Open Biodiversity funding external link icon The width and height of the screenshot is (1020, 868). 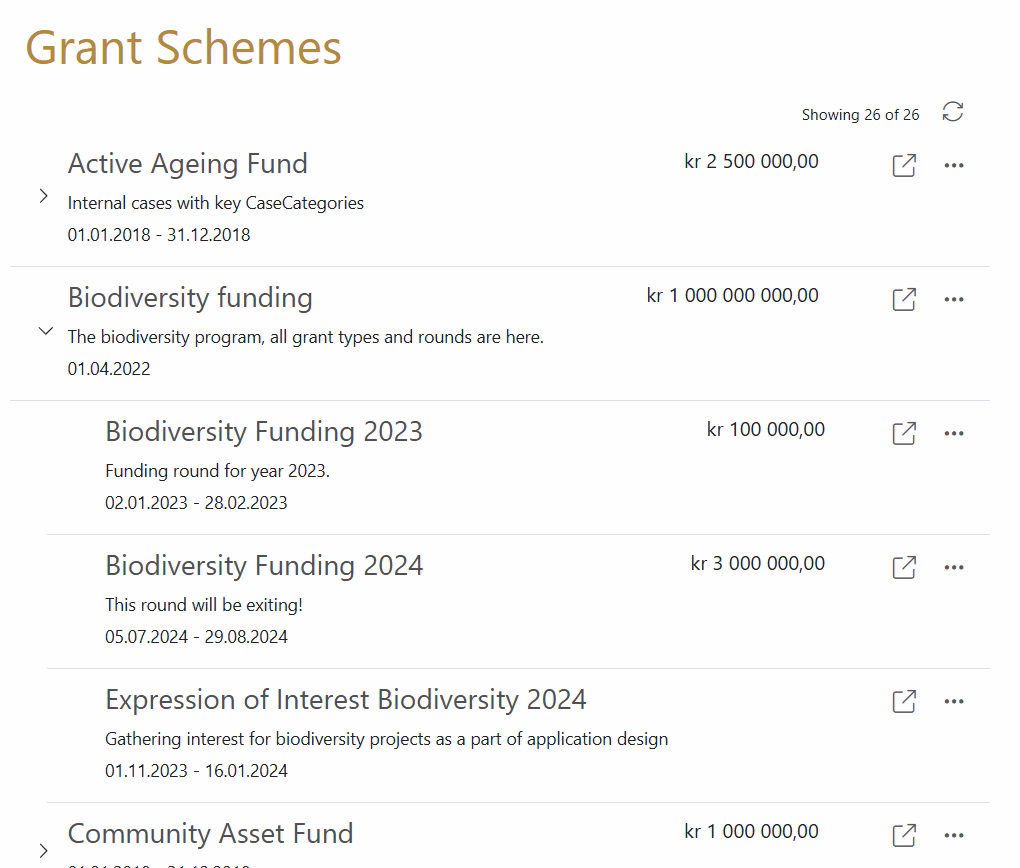click(904, 299)
